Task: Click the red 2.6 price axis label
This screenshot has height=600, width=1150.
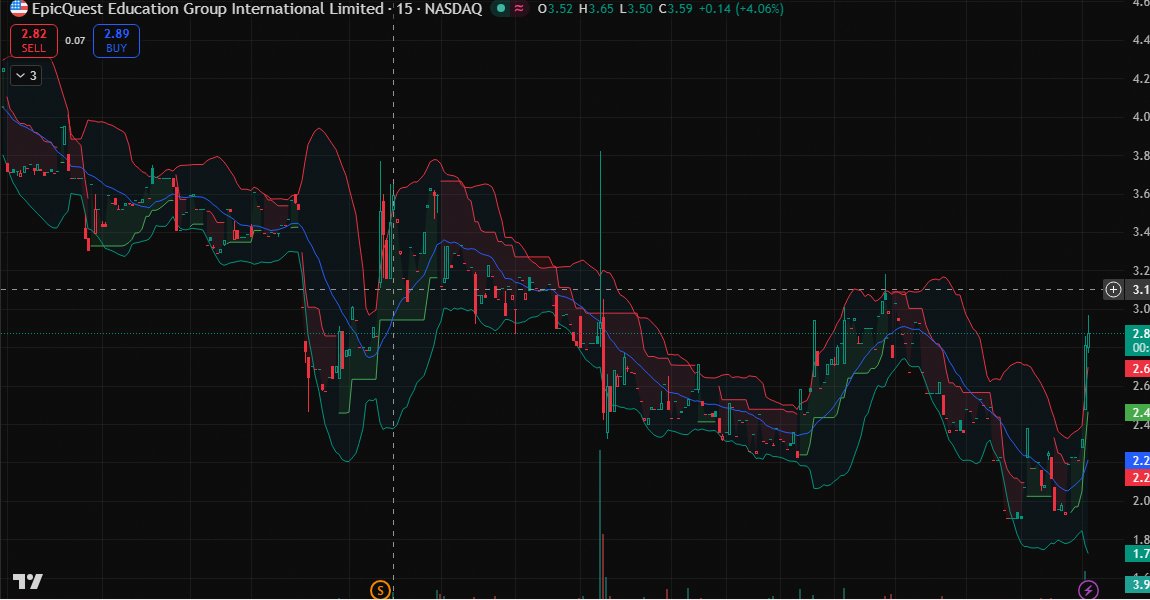Action: (1138, 368)
